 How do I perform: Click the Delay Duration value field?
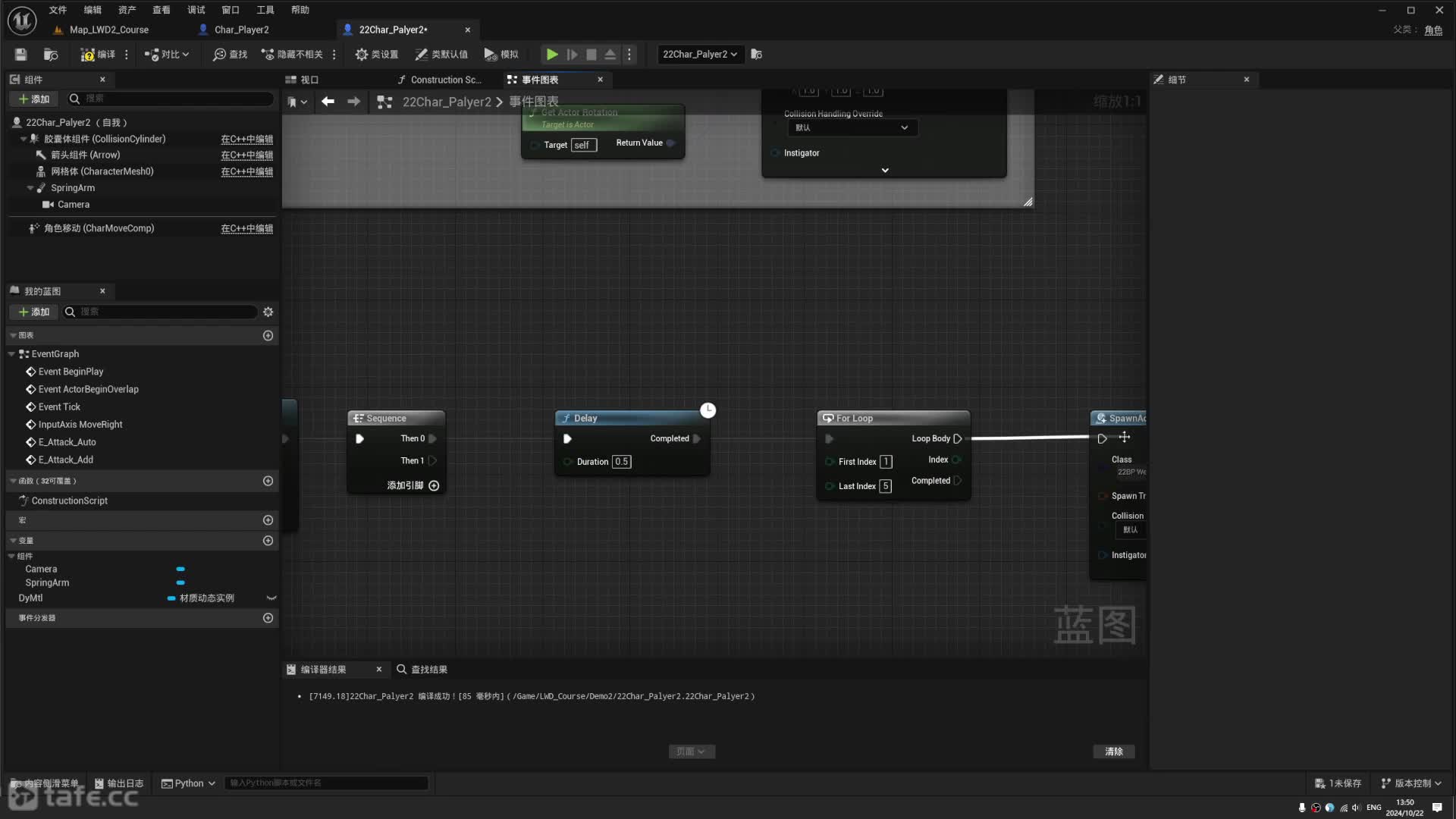pyautogui.click(x=622, y=462)
